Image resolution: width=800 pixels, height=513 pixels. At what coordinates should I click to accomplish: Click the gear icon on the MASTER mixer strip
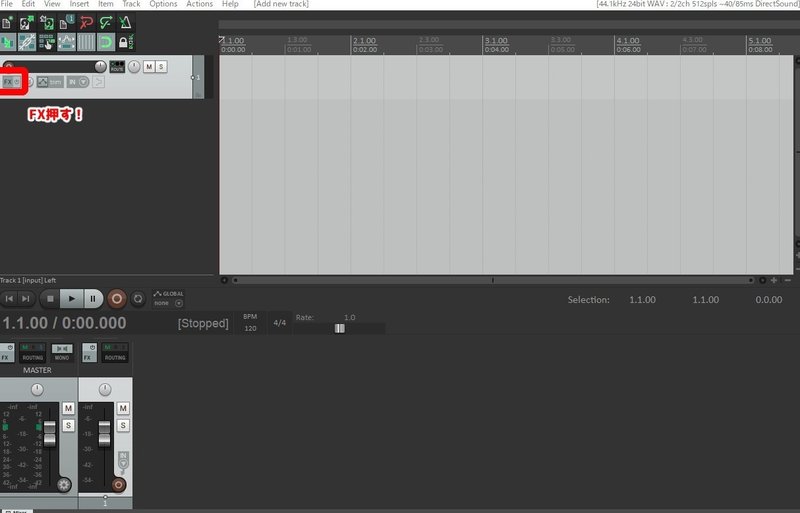click(x=64, y=484)
